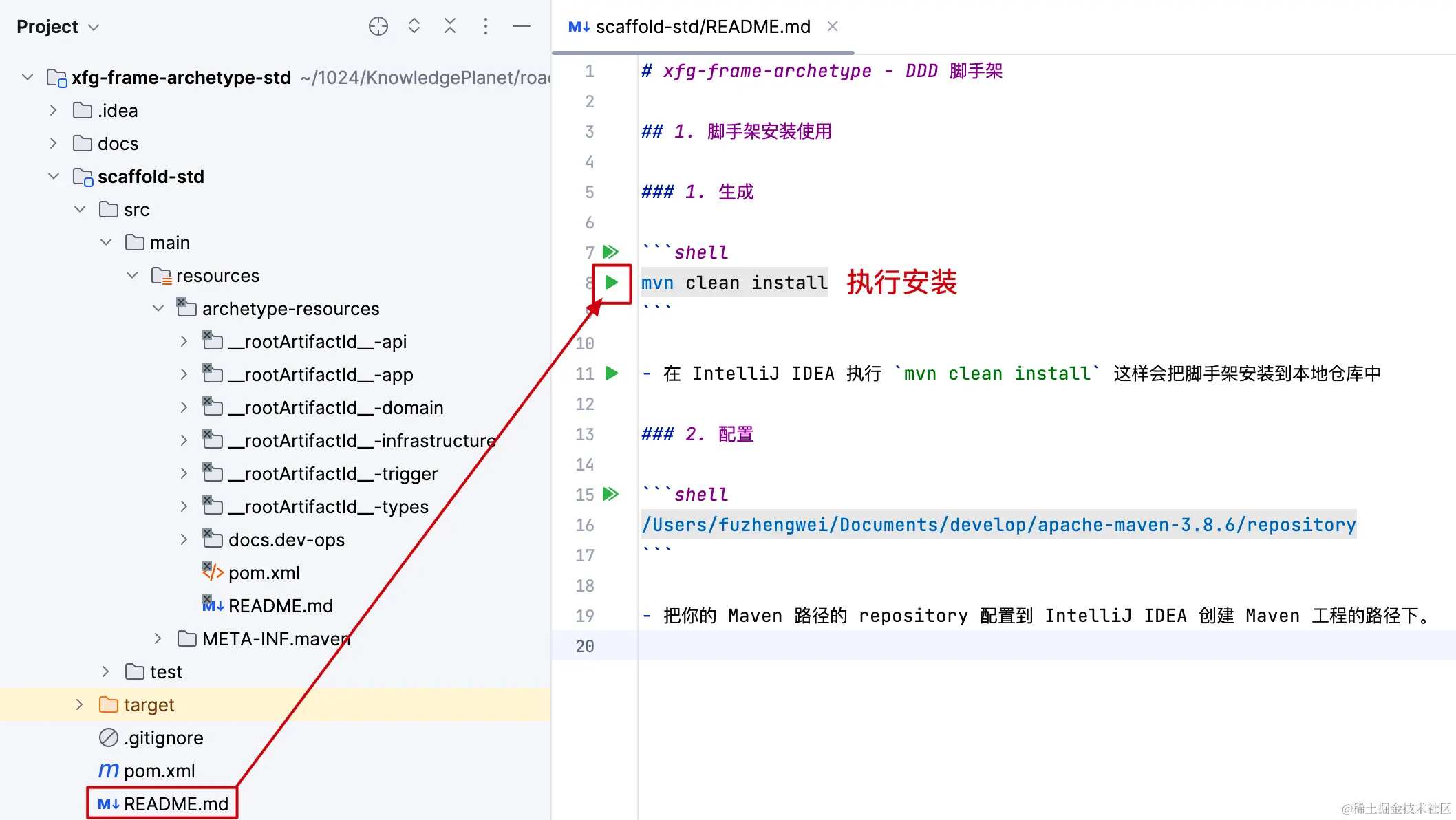Image resolution: width=1456 pixels, height=820 pixels.
Task: Collapse the scaffold-std module
Action: pyautogui.click(x=54, y=176)
